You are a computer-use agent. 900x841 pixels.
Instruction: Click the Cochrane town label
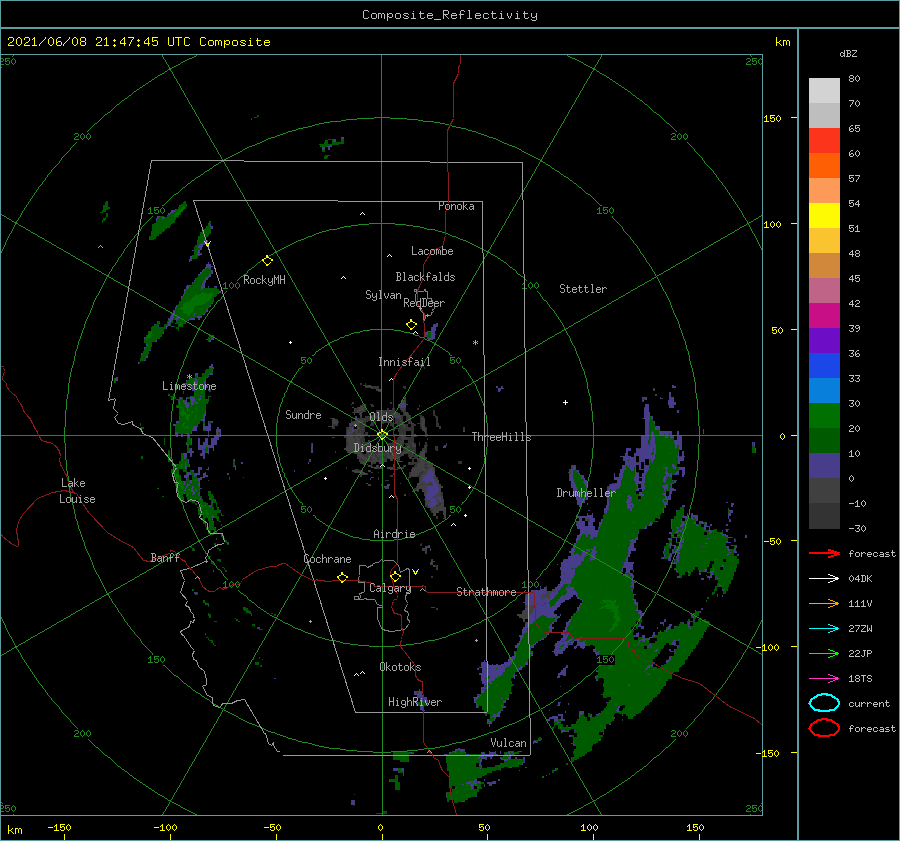(327, 559)
